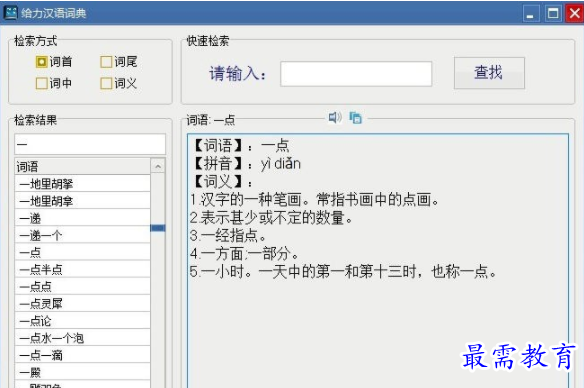Click the app icon in the title bar
The width and height of the screenshot is (584, 388).
click(10, 13)
